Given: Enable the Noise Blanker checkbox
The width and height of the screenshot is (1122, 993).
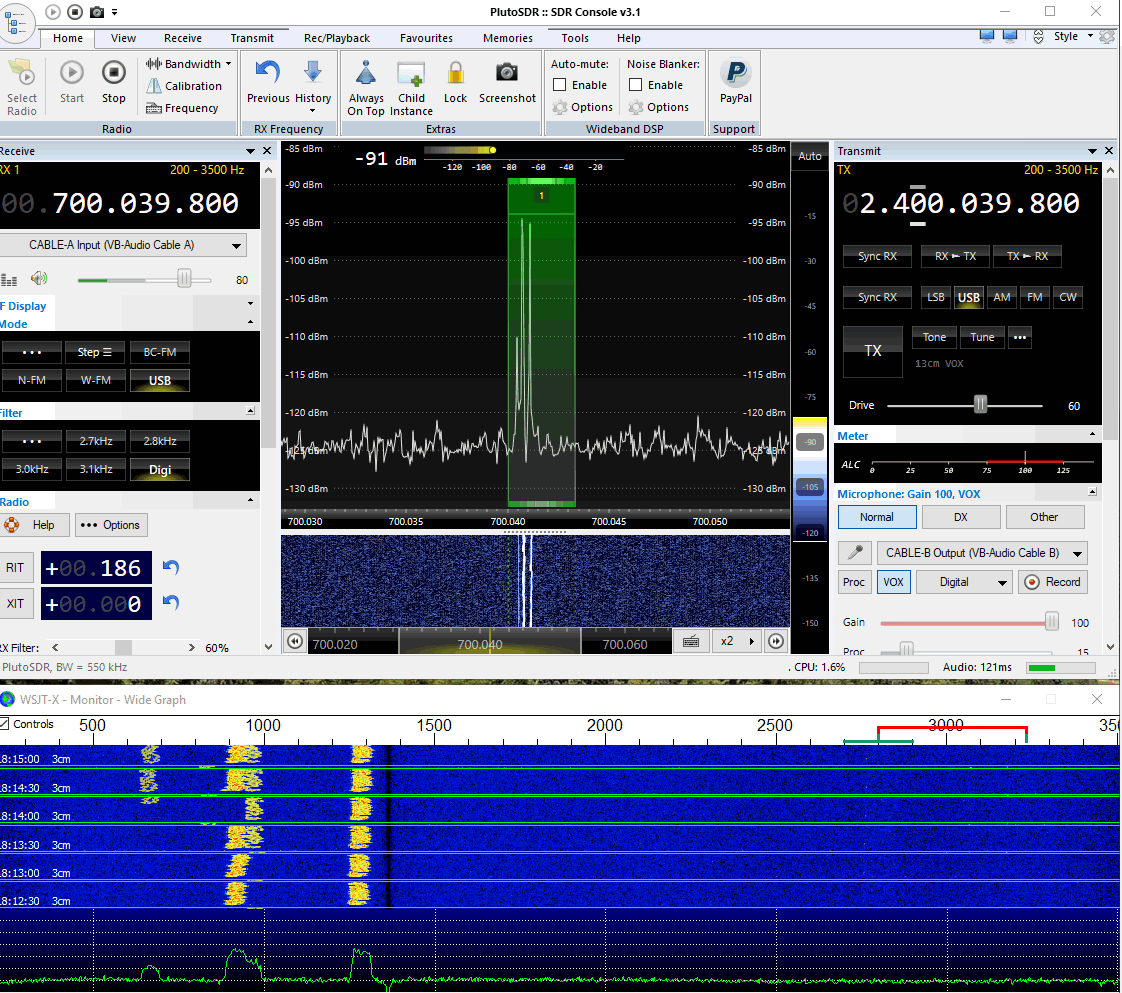Looking at the screenshot, I should click(636, 85).
